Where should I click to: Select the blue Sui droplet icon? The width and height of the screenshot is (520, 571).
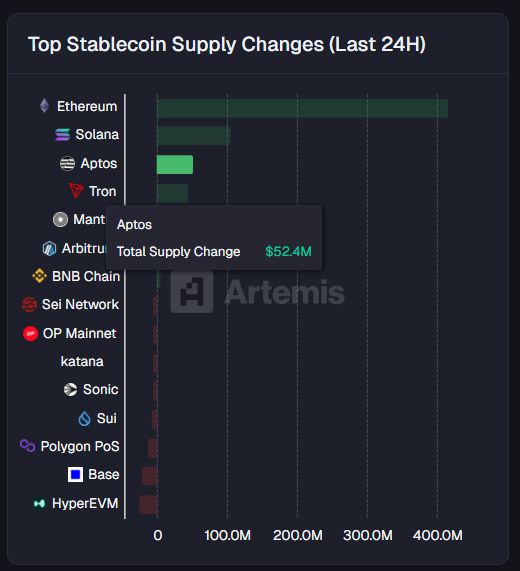(84, 418)
